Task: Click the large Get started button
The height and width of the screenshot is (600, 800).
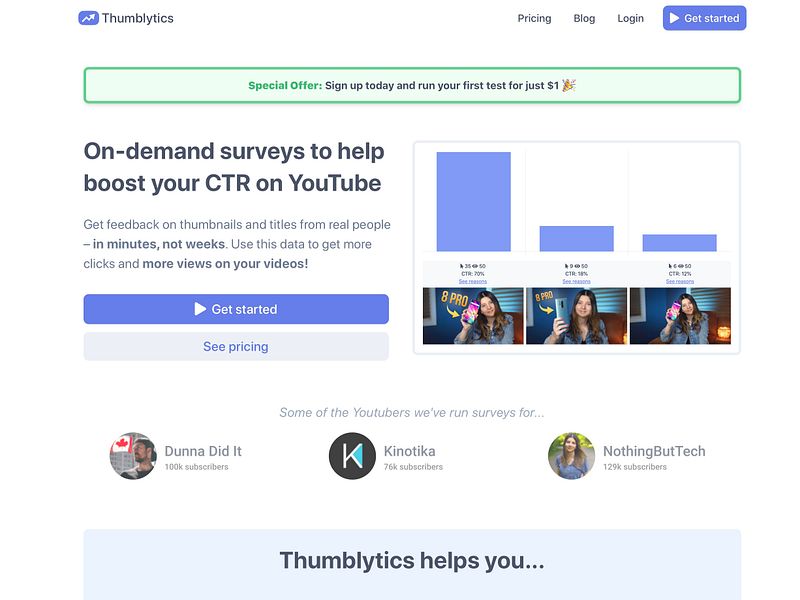Action: click(x=236, y=309)
